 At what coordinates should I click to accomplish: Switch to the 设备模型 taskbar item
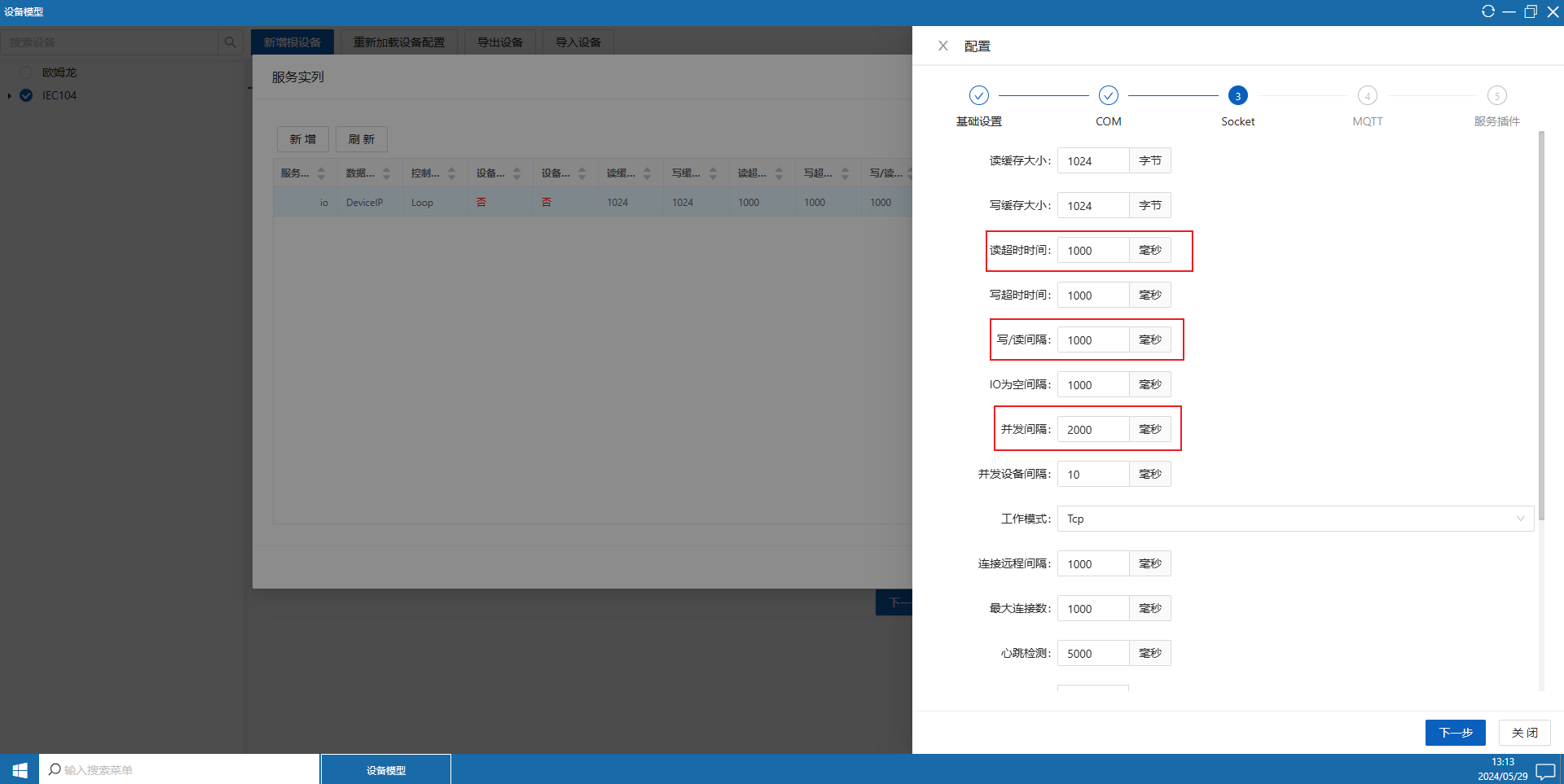pyautogui.click(x=386, y=770)
